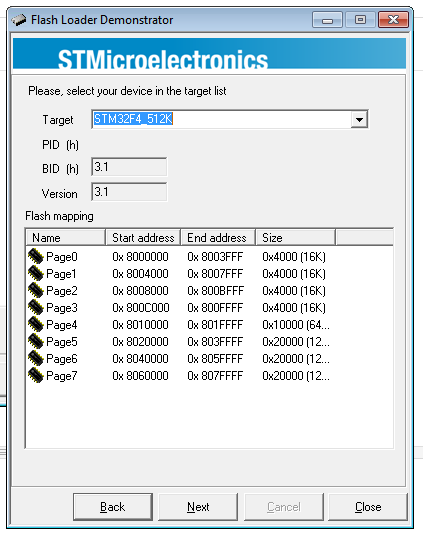Click end address 0x 800FFFF
This screenshot has width=423, height=534.
[x=215, y=308]
